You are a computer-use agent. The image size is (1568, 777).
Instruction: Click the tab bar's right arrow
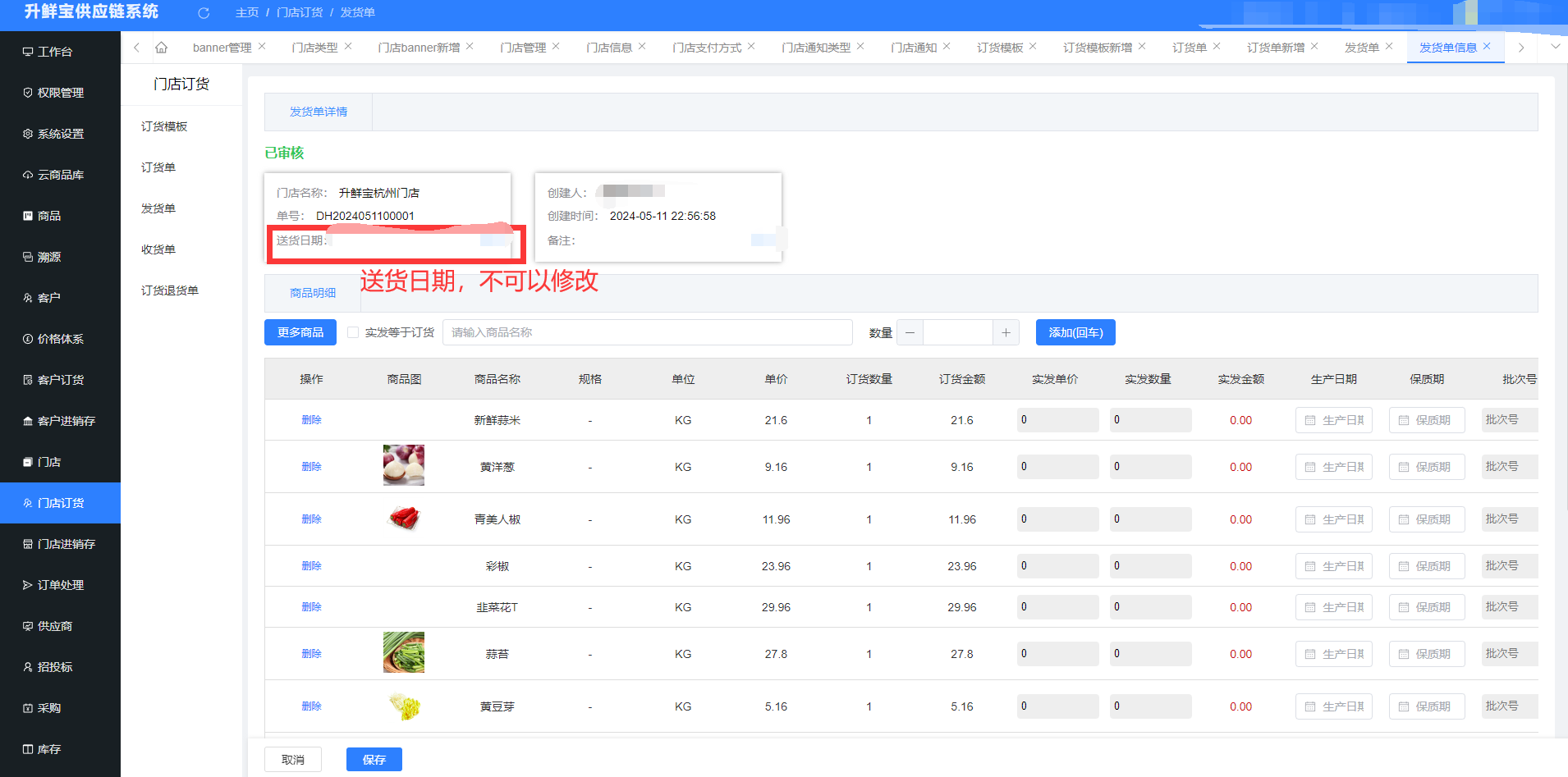pyautogui.click(x=1521, y=48)
